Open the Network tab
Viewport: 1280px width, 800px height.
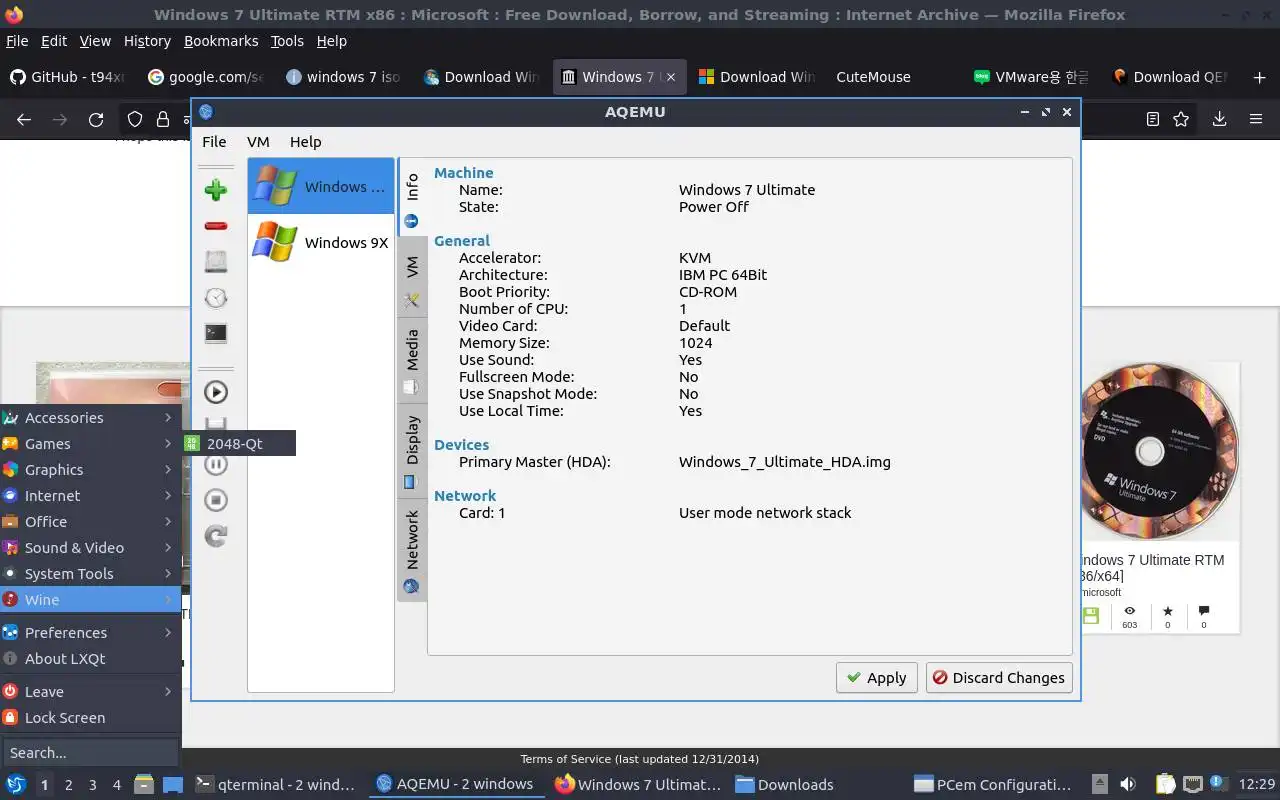click(412, 550)
